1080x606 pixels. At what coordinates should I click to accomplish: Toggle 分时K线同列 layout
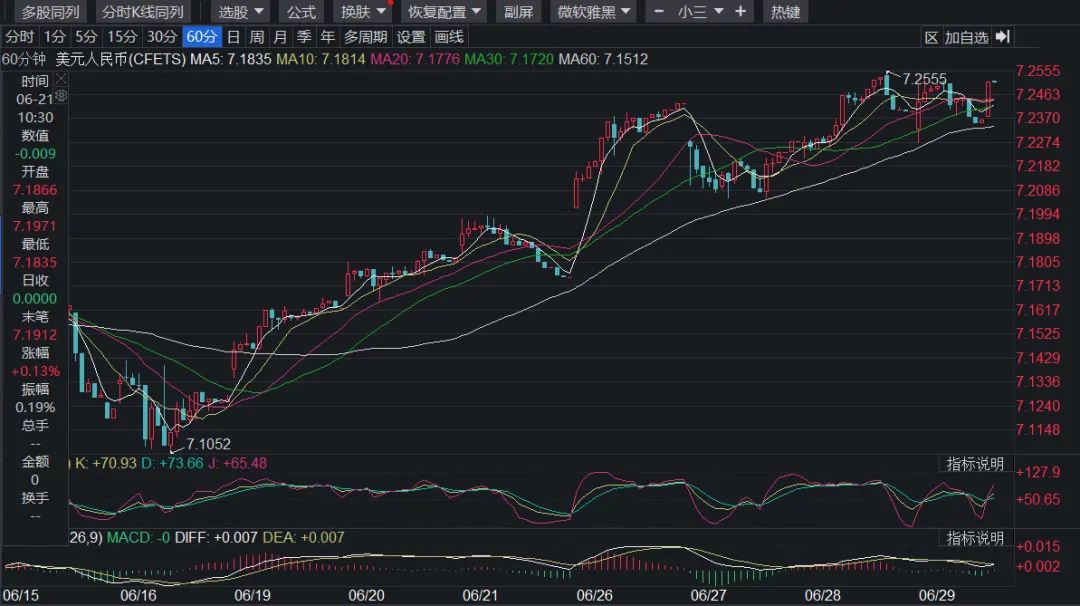click(143, 12)
